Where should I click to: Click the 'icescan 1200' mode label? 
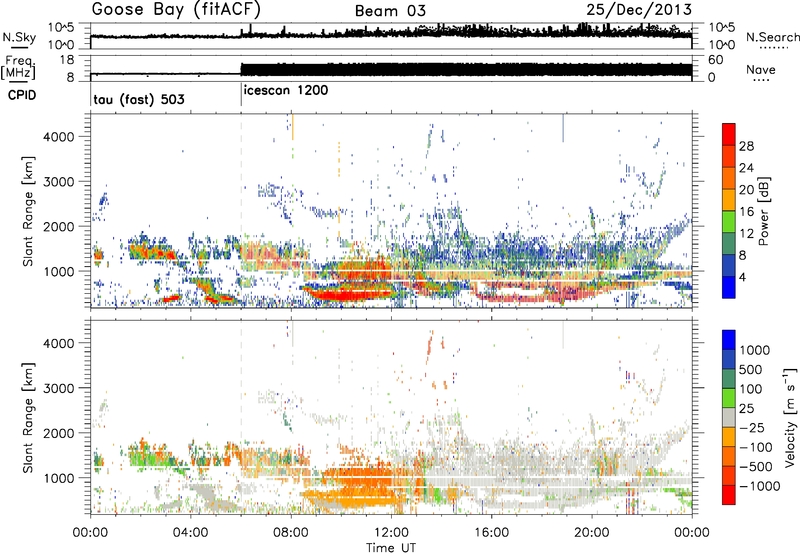click(x=286, y=90)
